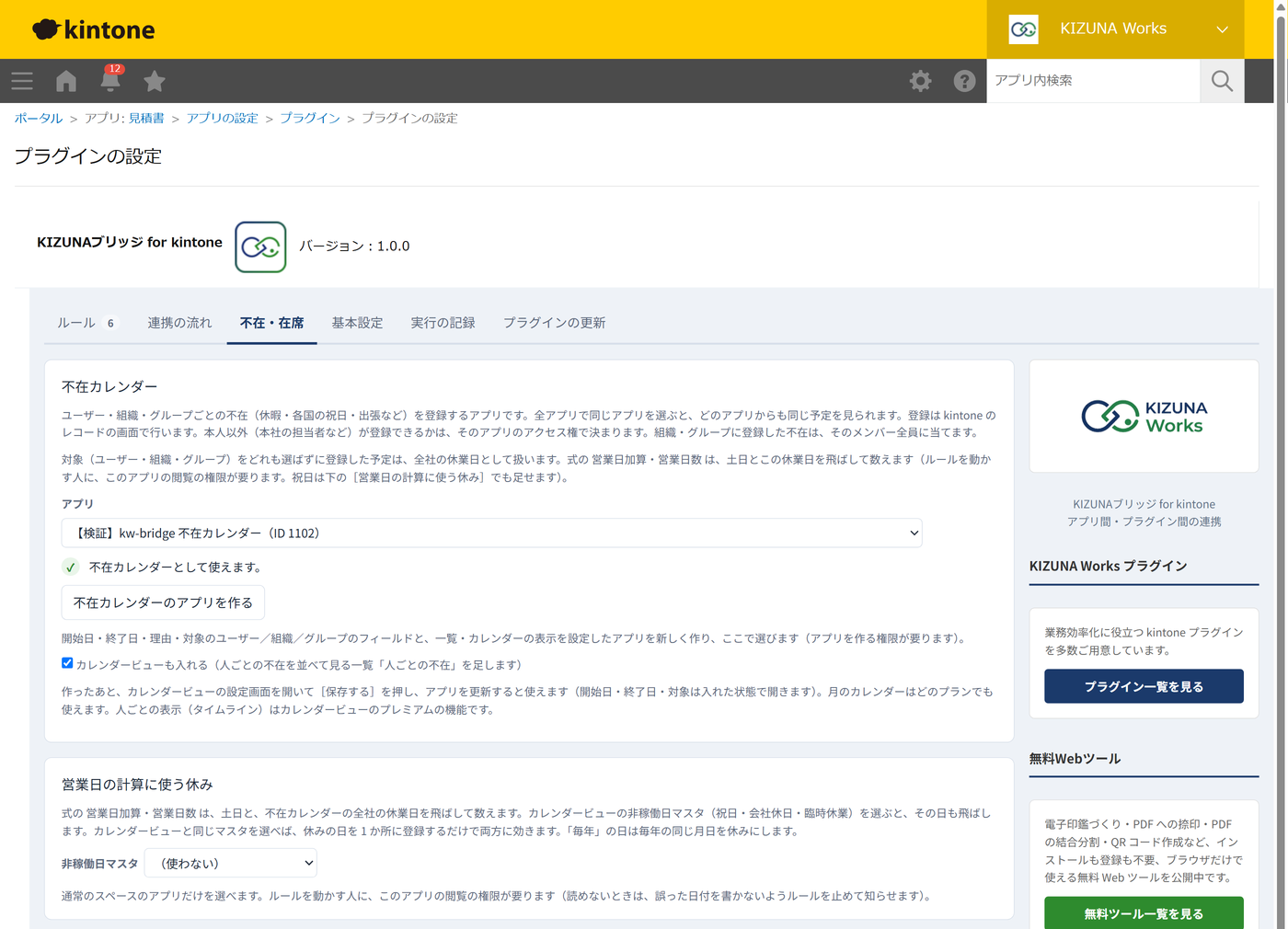Open the settings gear menu
This screenshot has height=929, width=1288.
[920, 81]
